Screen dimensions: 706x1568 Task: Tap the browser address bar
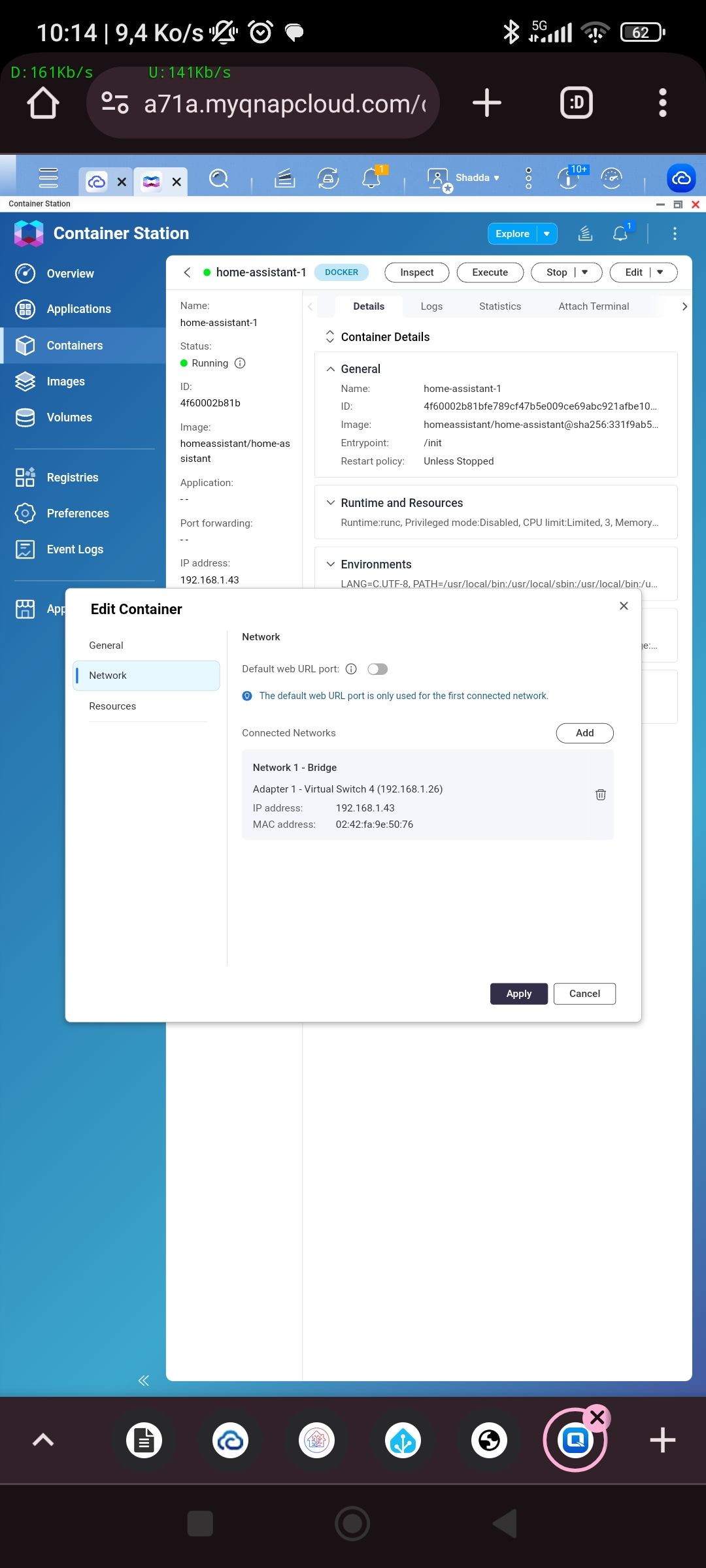263,103
